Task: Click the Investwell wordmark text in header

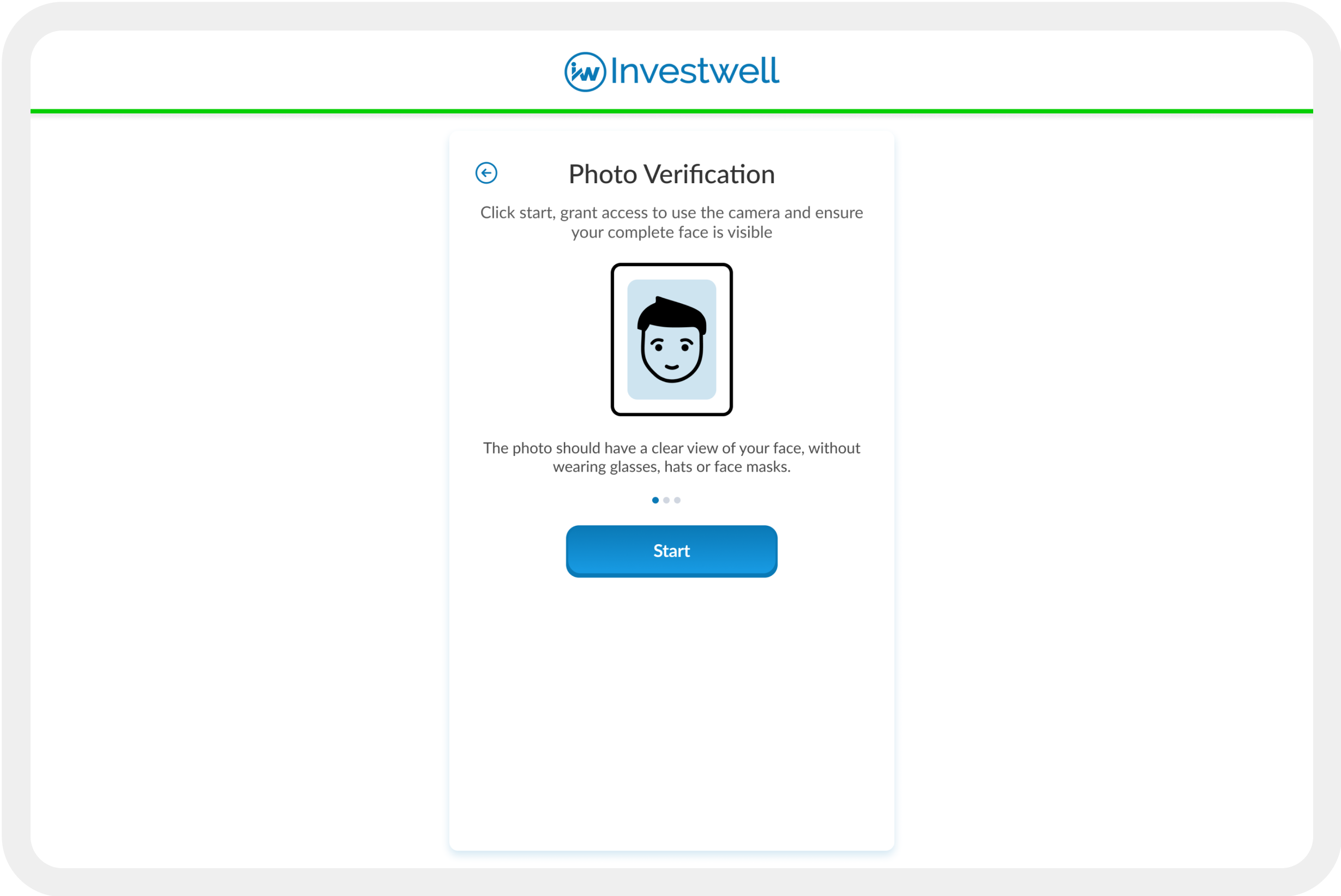Action: (694, 71)
